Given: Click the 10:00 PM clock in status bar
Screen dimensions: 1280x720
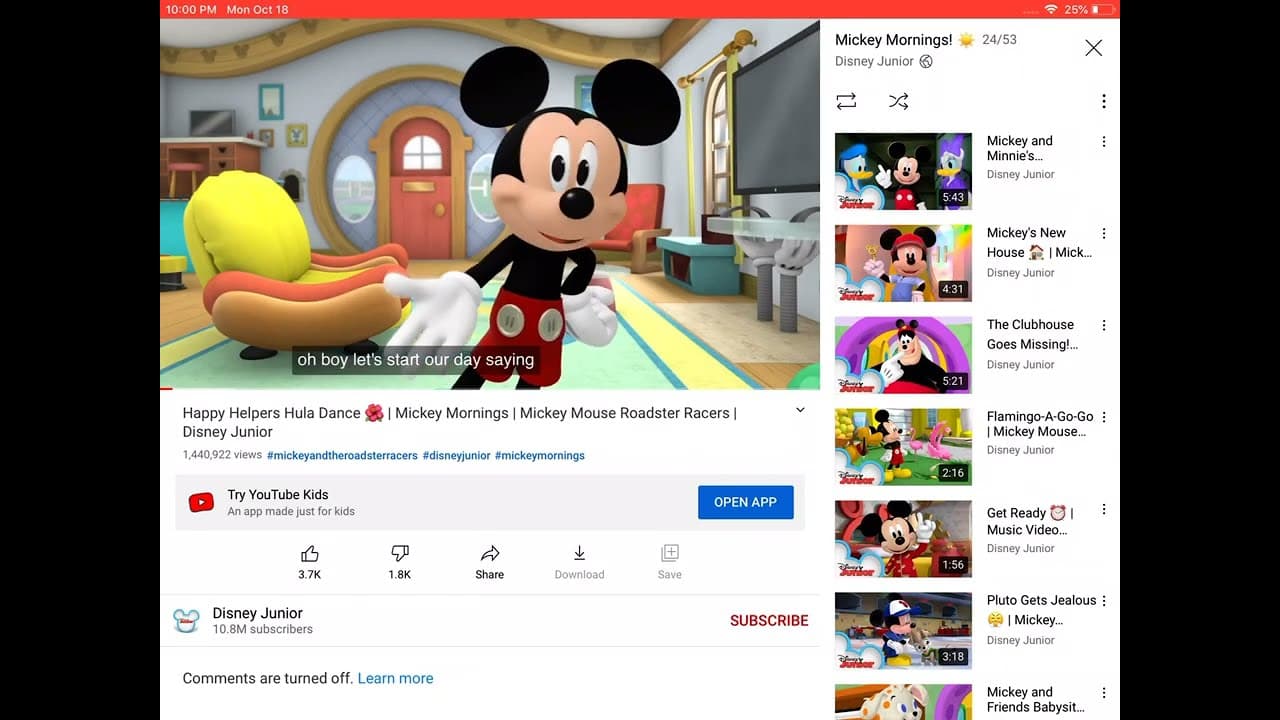Looking at the screenshot, I should 191,9.
